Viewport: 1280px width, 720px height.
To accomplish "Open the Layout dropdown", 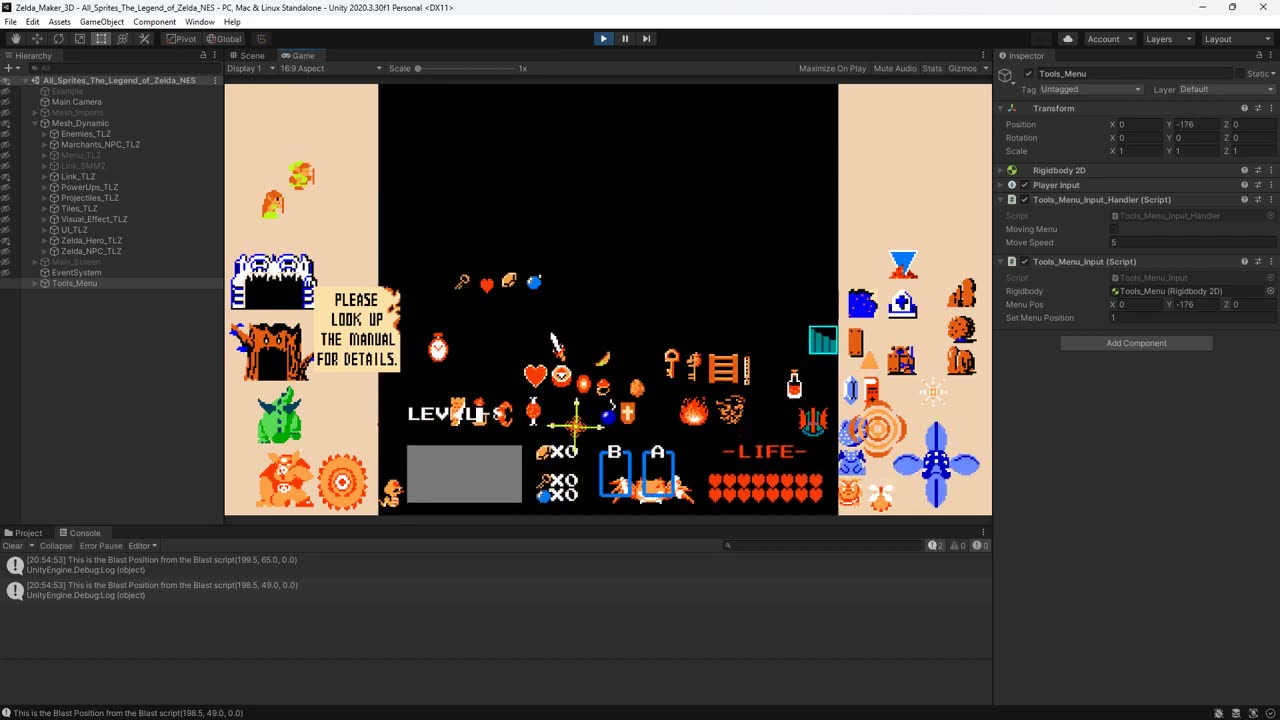I will point(1238,39).
